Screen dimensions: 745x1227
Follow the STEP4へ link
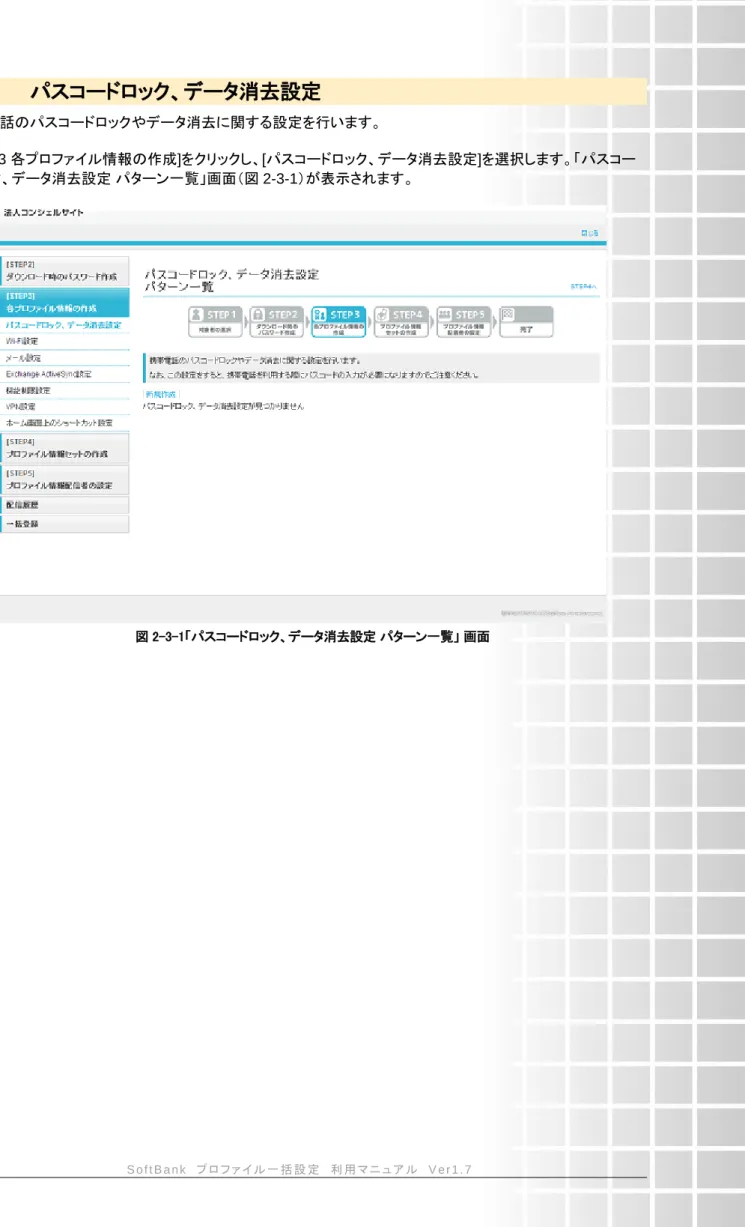tap(584, 285)
